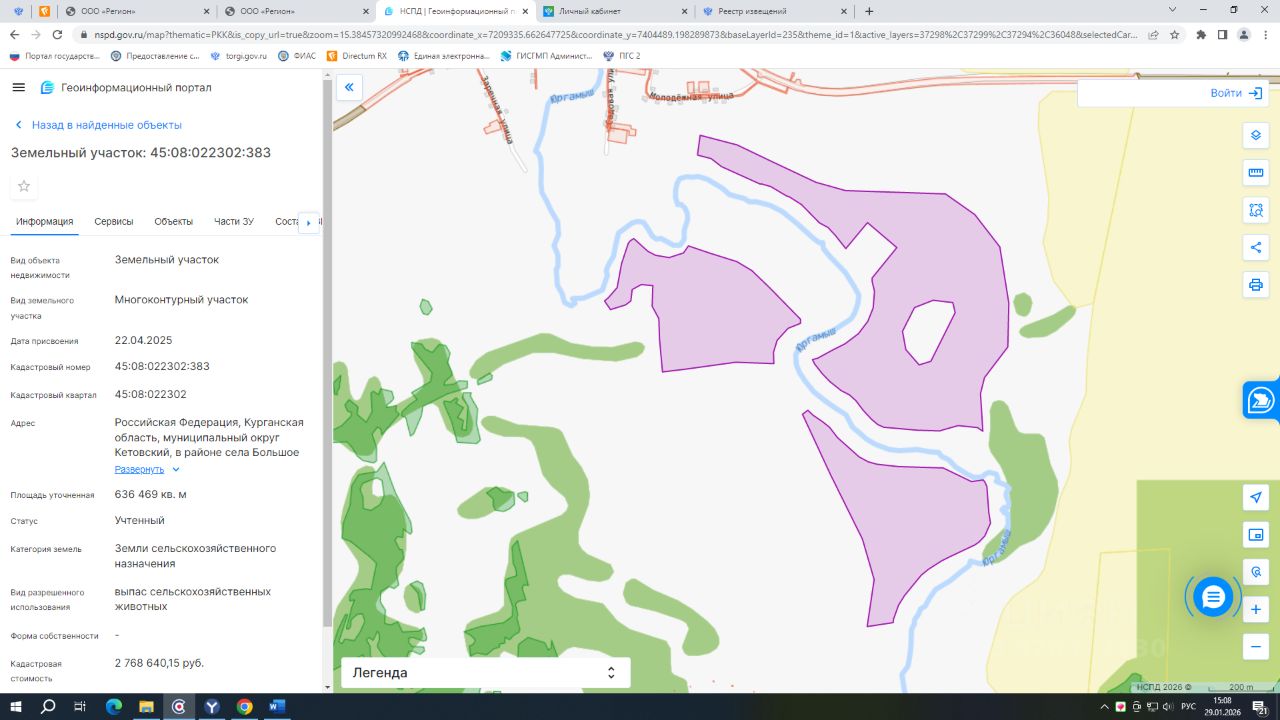Go back in browser history

coord(14,34)
